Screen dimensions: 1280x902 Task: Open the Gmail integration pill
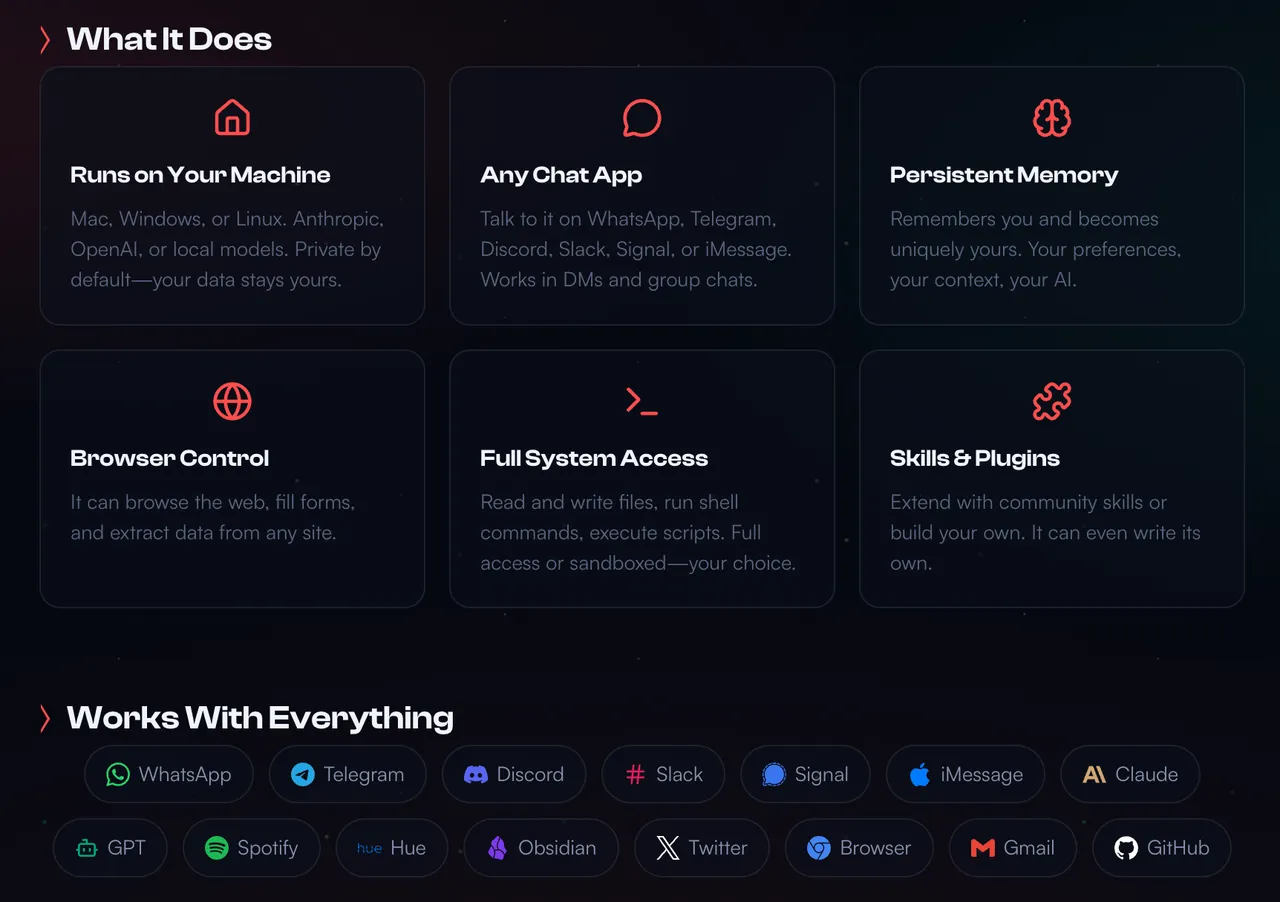1012,848
